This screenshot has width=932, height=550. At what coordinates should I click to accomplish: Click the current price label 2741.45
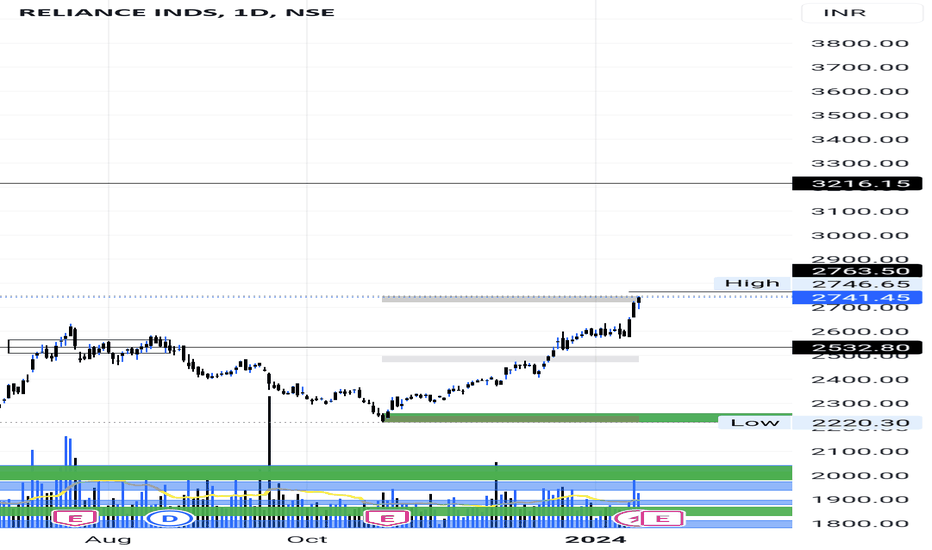tap(857, 297)
